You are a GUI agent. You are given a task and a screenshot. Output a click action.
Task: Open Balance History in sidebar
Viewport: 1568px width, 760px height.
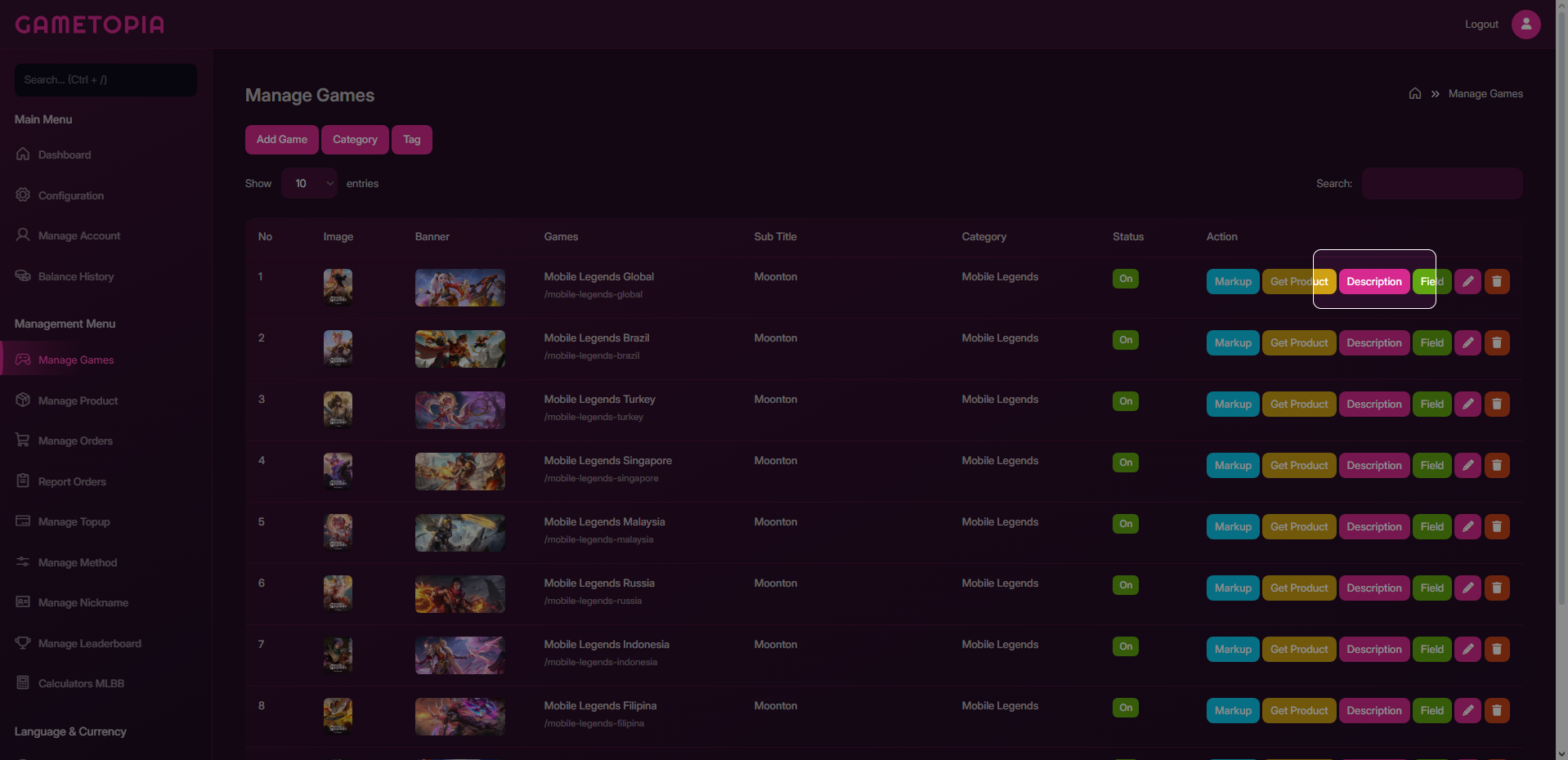(76, 276)
